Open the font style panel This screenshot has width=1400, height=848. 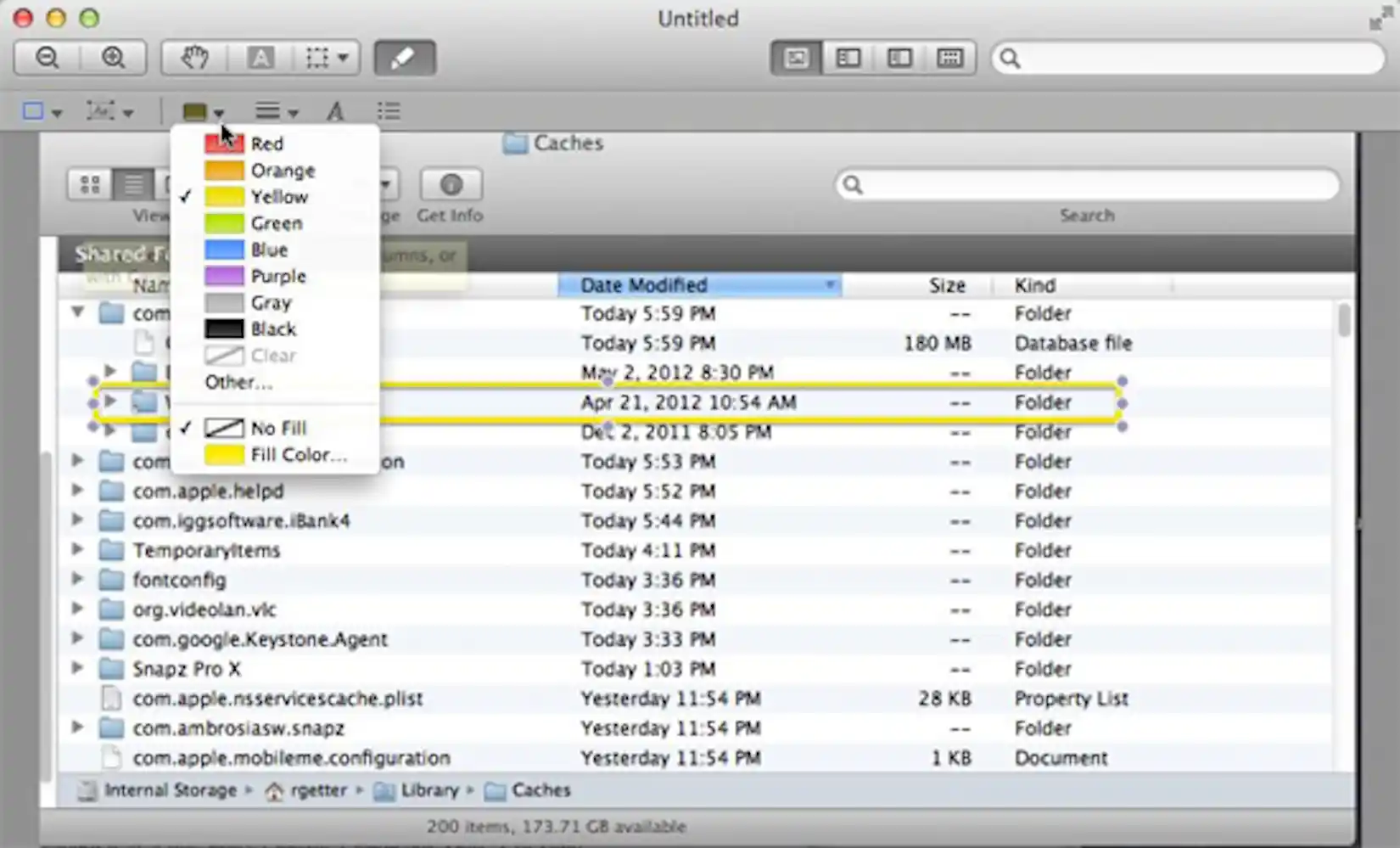coord(336,110)
